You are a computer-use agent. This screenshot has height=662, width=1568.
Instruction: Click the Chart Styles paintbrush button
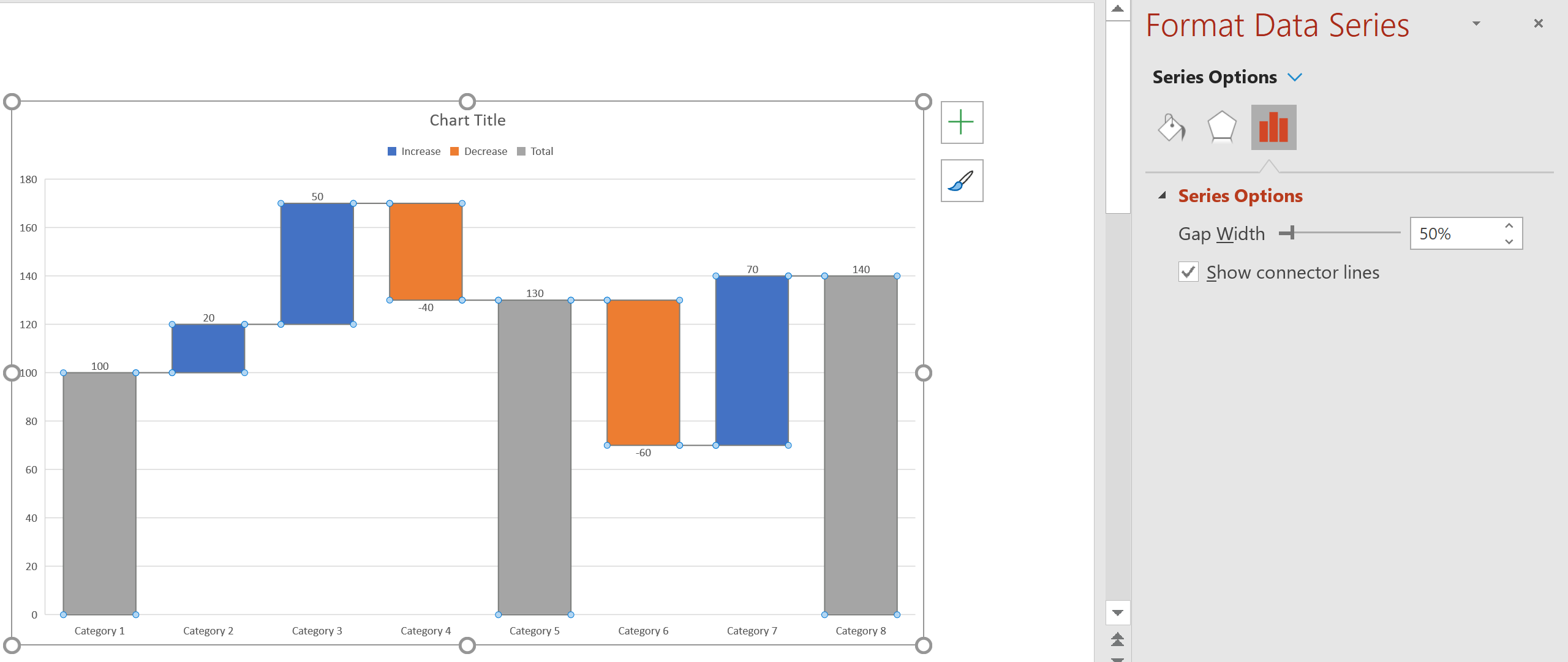click(962, 181)
